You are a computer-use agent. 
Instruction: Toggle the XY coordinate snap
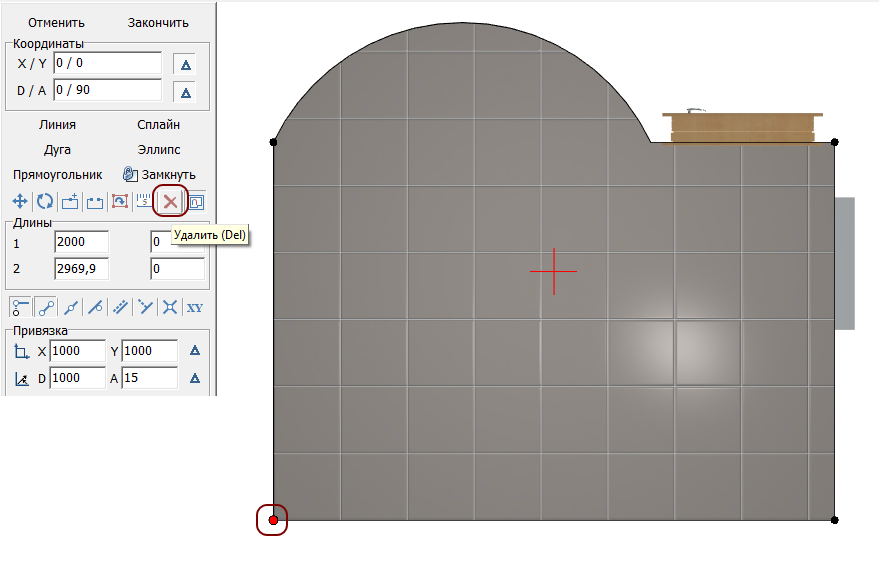point(195,307)
